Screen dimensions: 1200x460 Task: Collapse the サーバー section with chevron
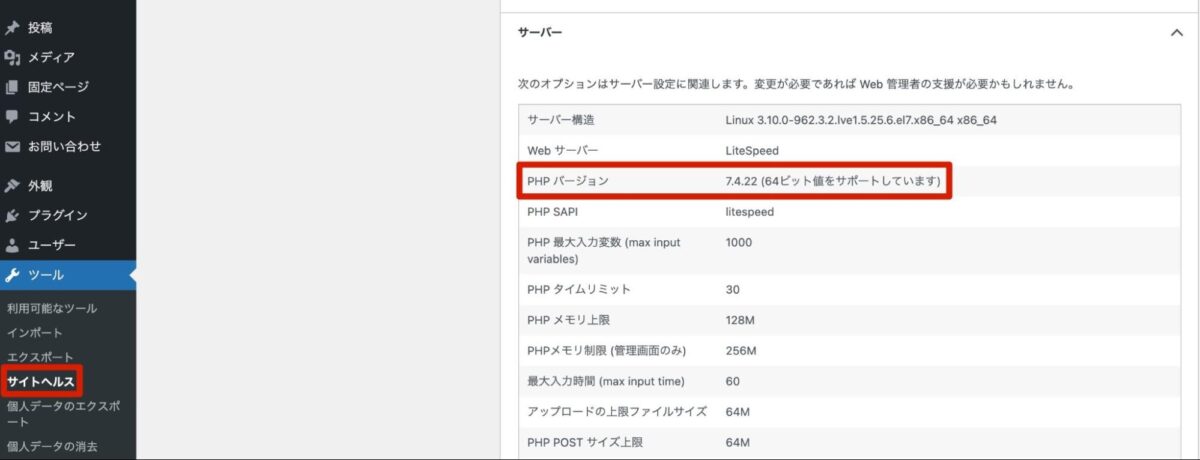[x=1176, y=33]
